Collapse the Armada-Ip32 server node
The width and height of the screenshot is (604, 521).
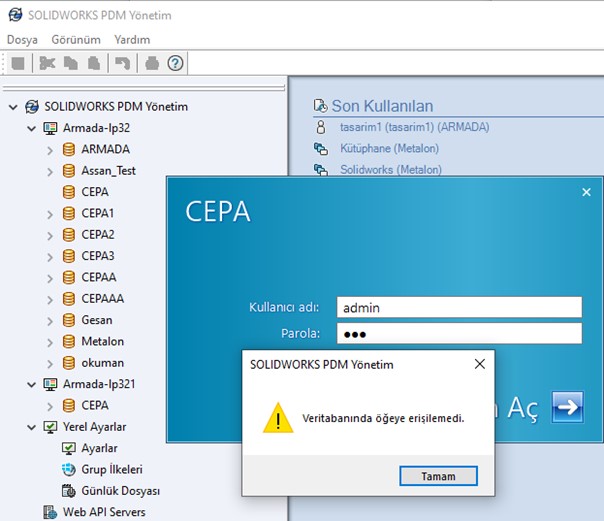tap(31, 128)
